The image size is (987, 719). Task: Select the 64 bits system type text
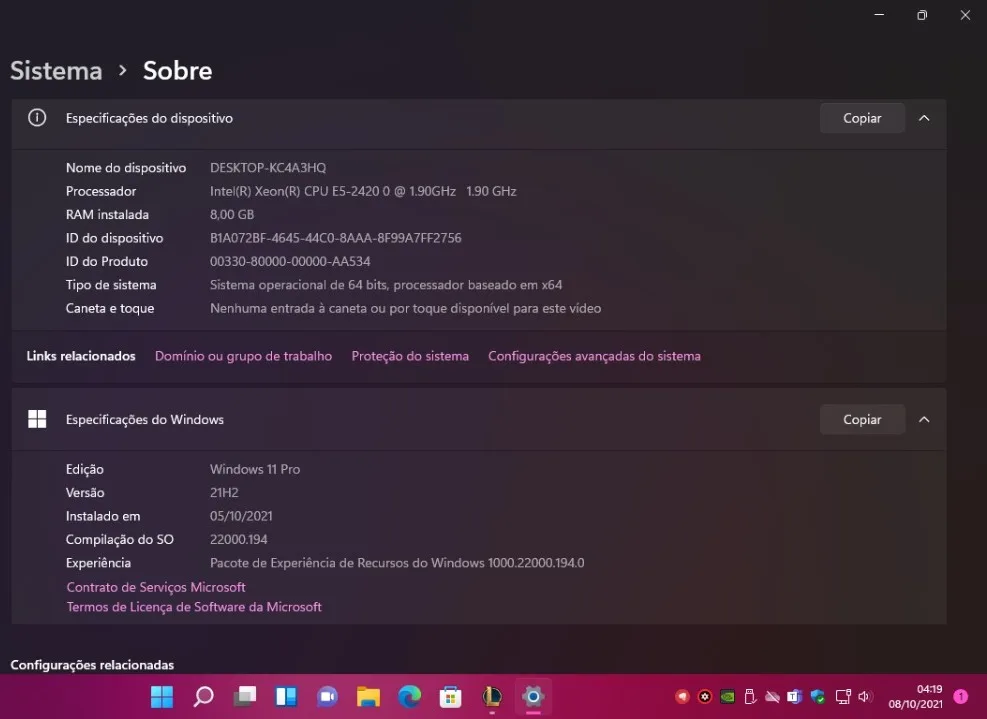pos(386,285)
